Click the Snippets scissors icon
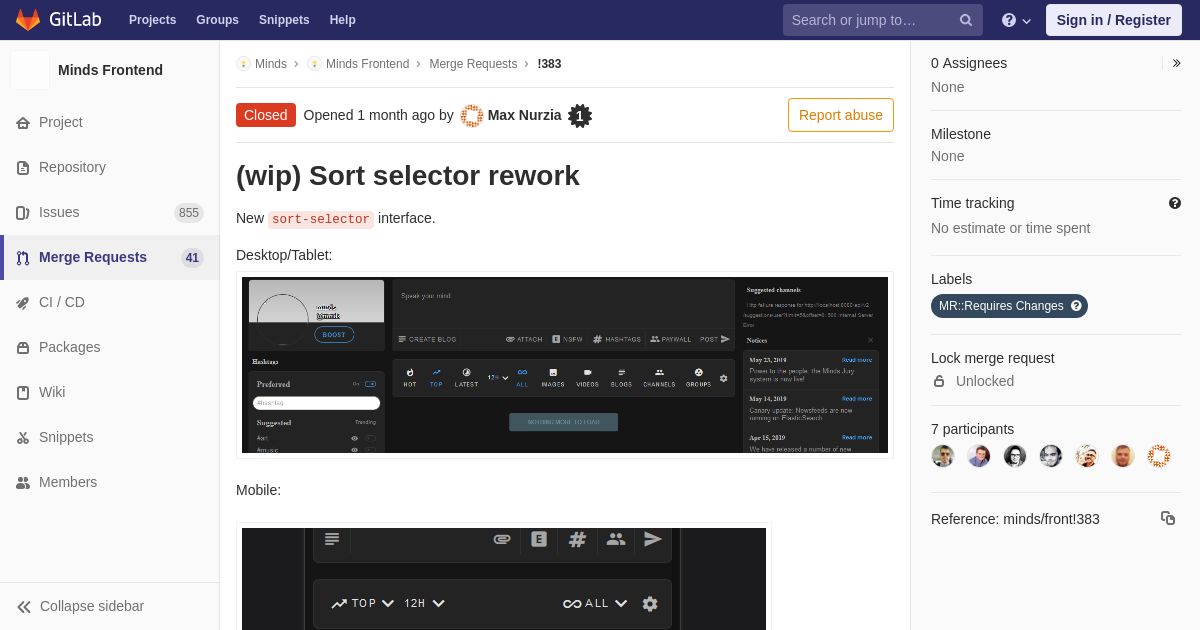 pos(23,437)
